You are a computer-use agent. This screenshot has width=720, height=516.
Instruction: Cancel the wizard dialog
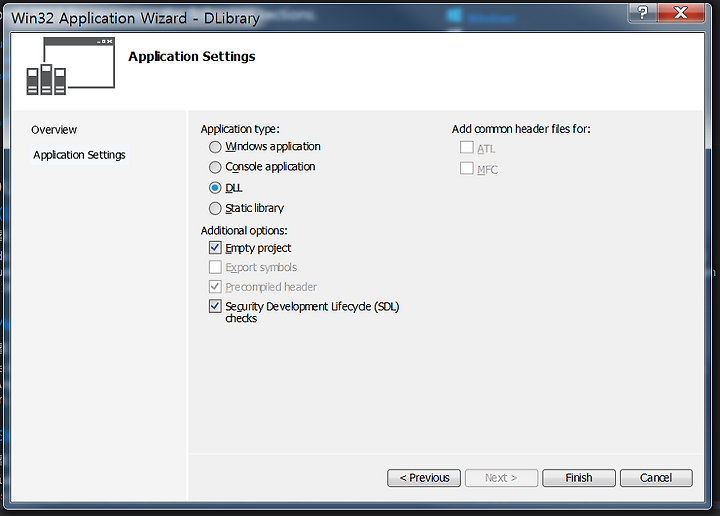coord(656,478)
